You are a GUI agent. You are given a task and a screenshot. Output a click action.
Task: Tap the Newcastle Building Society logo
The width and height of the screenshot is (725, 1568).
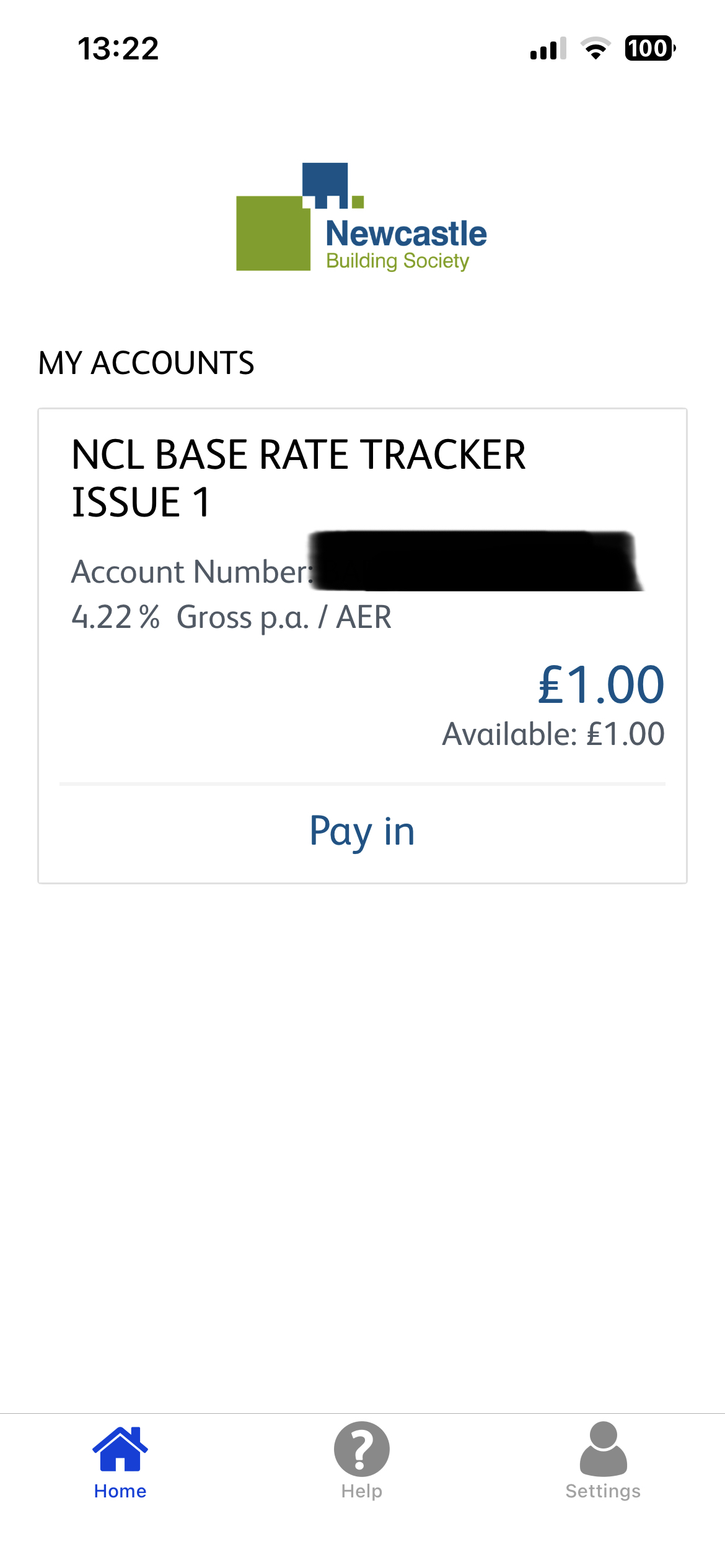(x=362, y=217)
